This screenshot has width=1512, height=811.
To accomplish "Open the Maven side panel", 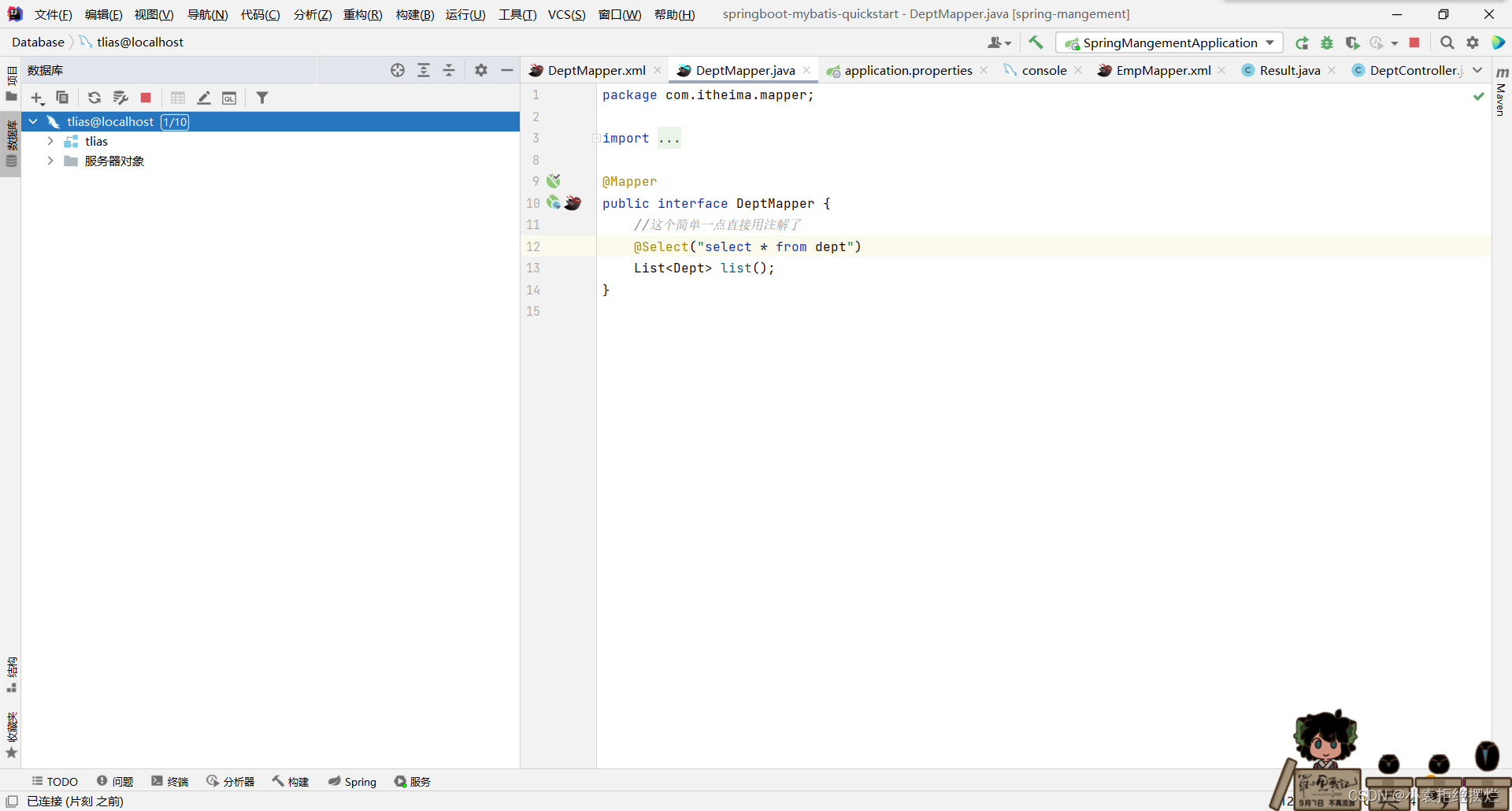I will point(1502,93).
